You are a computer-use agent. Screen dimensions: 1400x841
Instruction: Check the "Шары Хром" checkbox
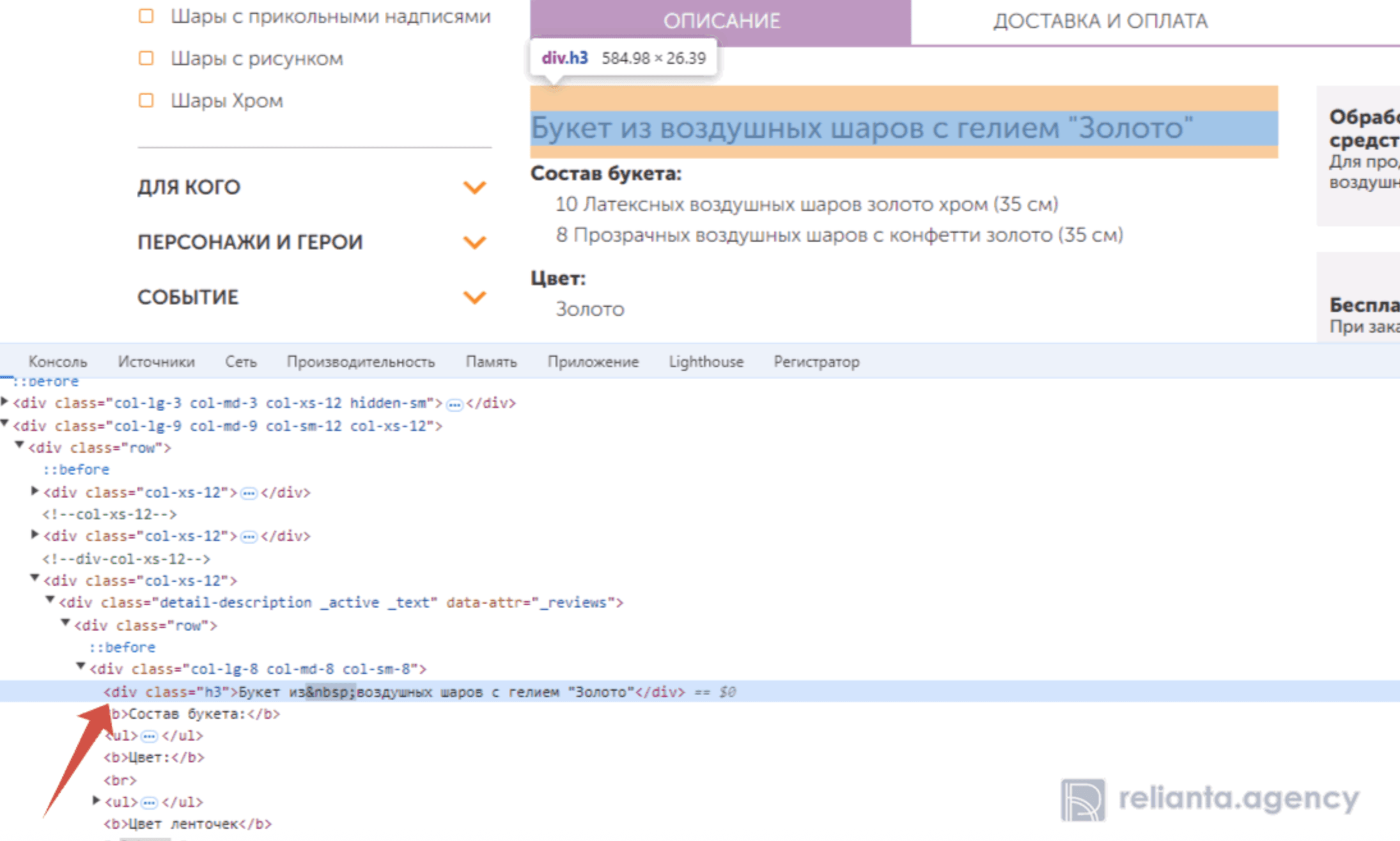click(x=146, y=100)
